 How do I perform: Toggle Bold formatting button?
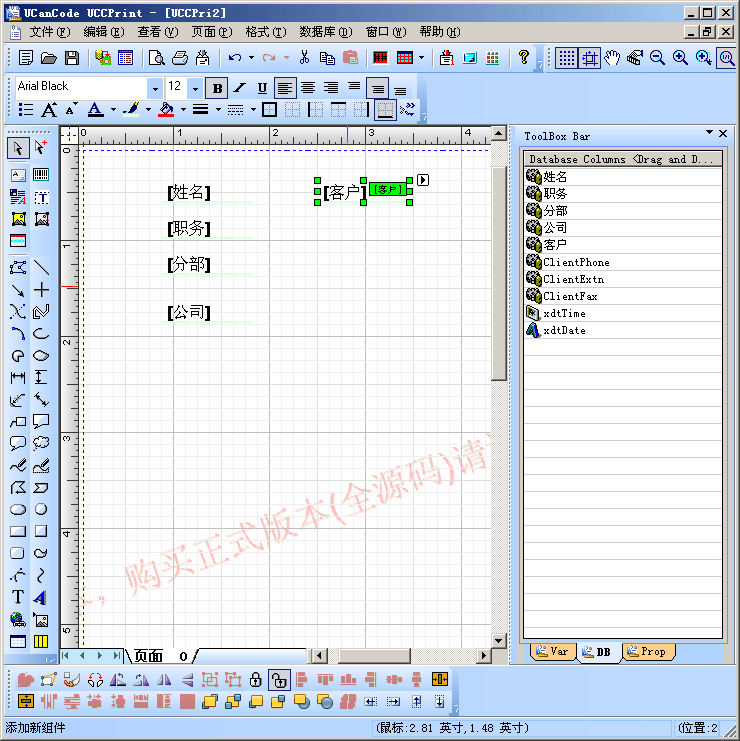click(217, 88)
